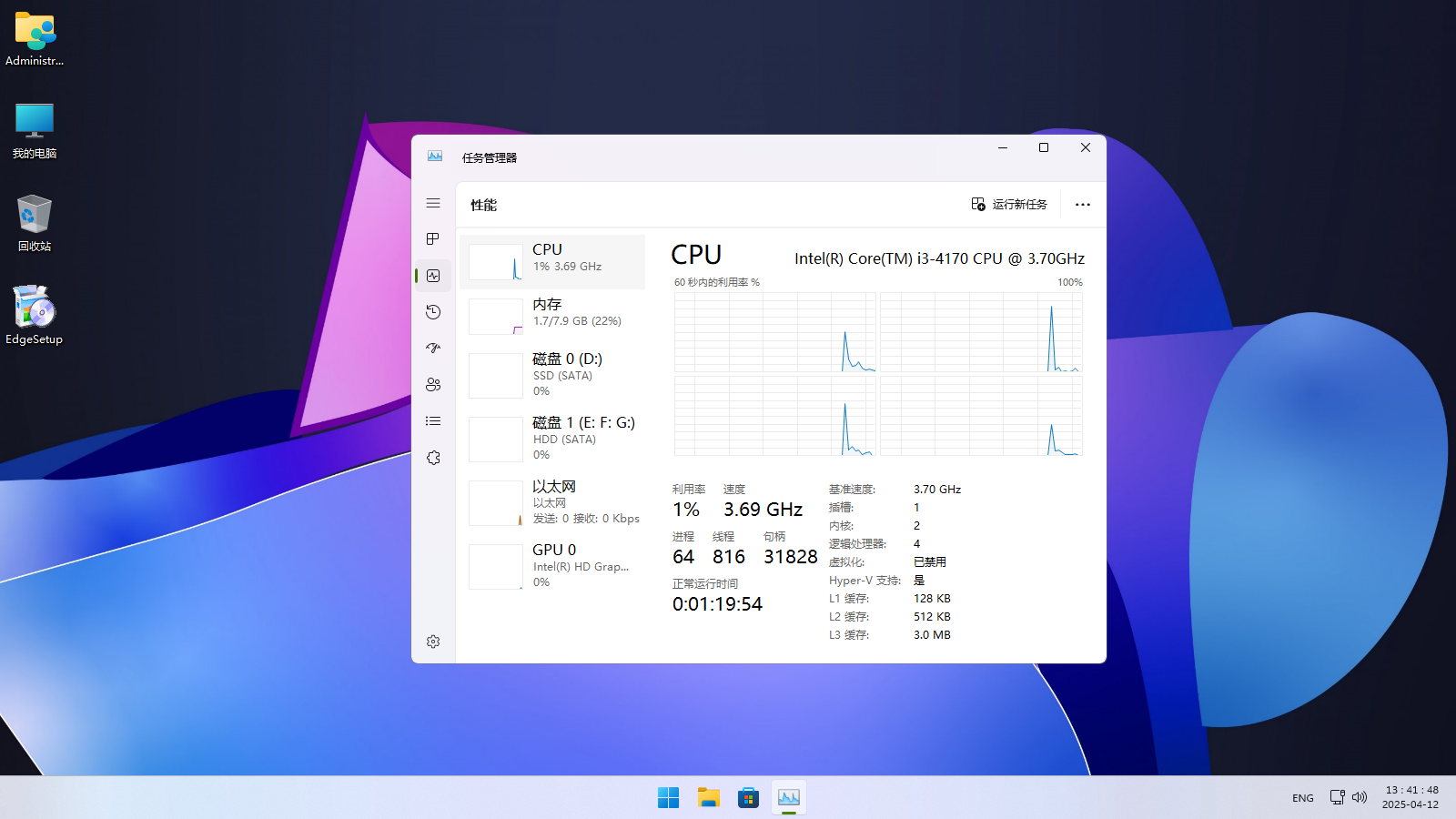Image resolution: width=1456 pixels, height=819 pixels.
Task: Open the network status tray icon
Action: click(x=1337, y=797)
